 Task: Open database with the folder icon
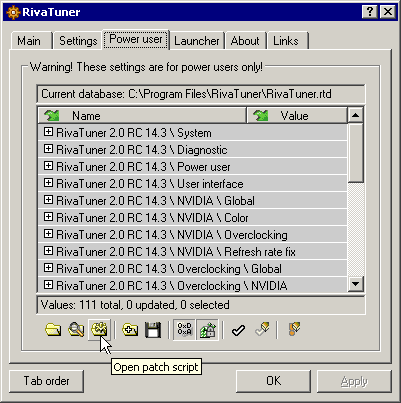click(53, 330)
